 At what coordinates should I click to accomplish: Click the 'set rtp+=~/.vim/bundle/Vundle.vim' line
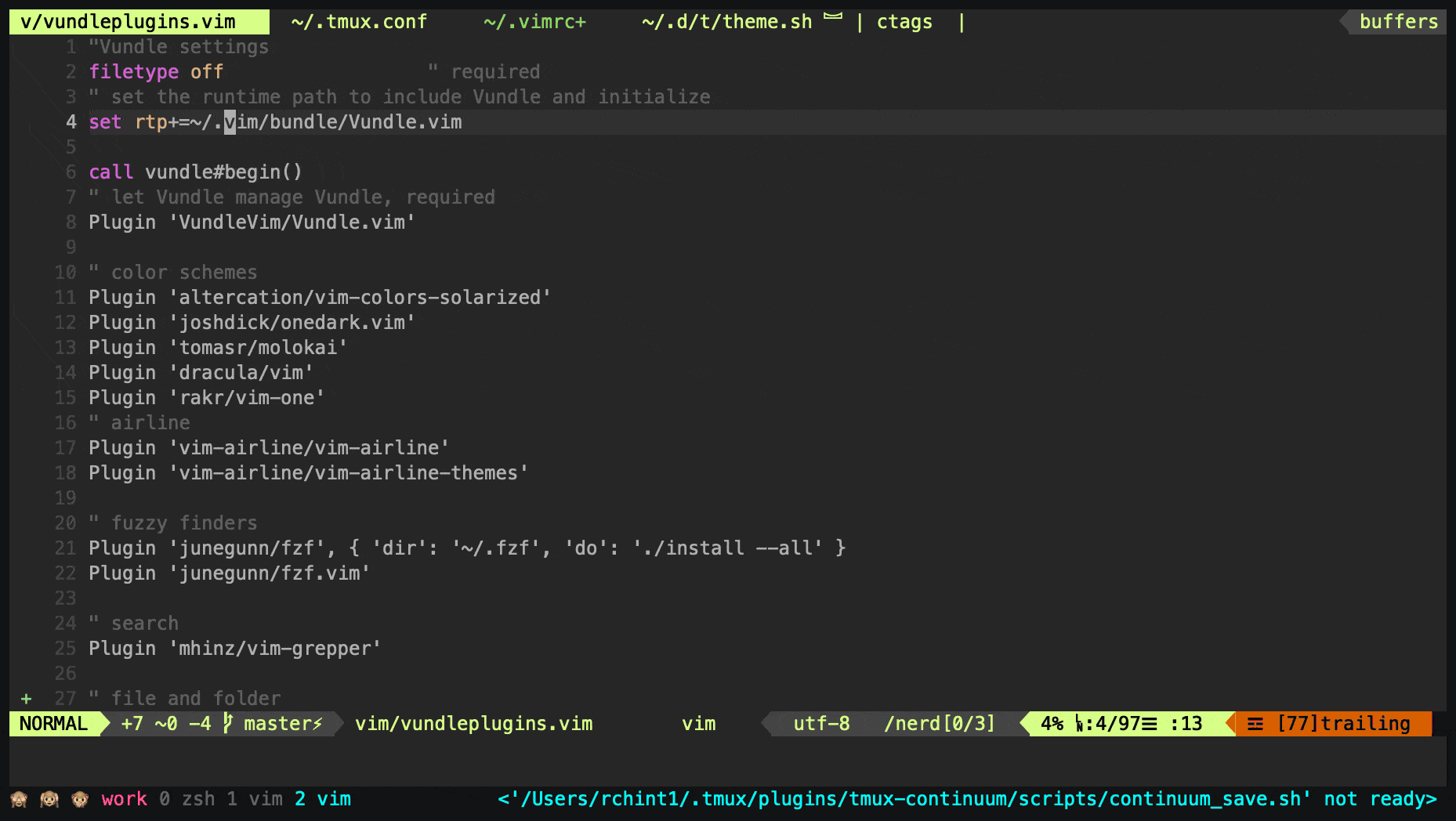pos(275,122)
